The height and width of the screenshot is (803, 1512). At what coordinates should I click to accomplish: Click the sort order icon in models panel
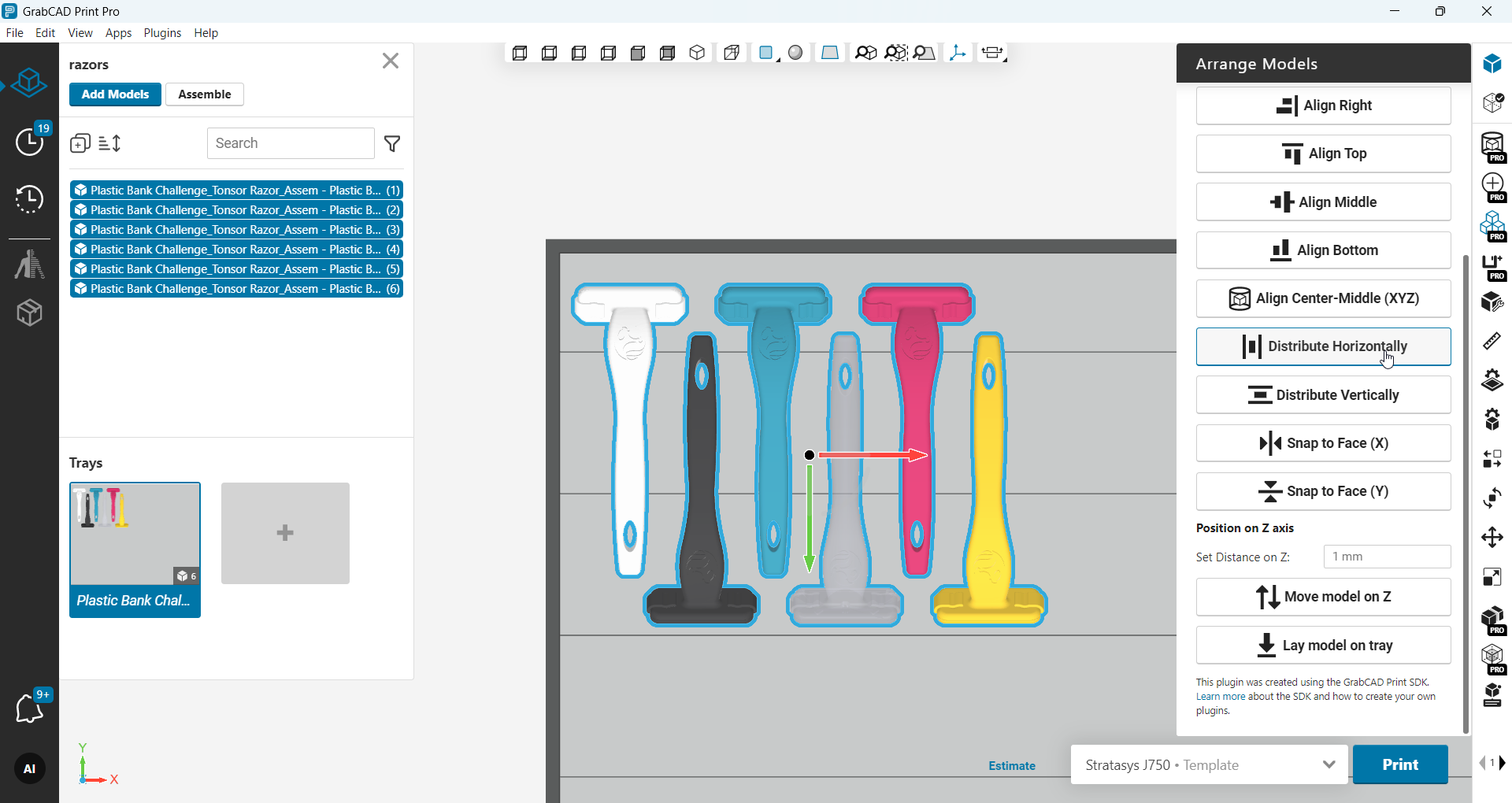[109, 143]
